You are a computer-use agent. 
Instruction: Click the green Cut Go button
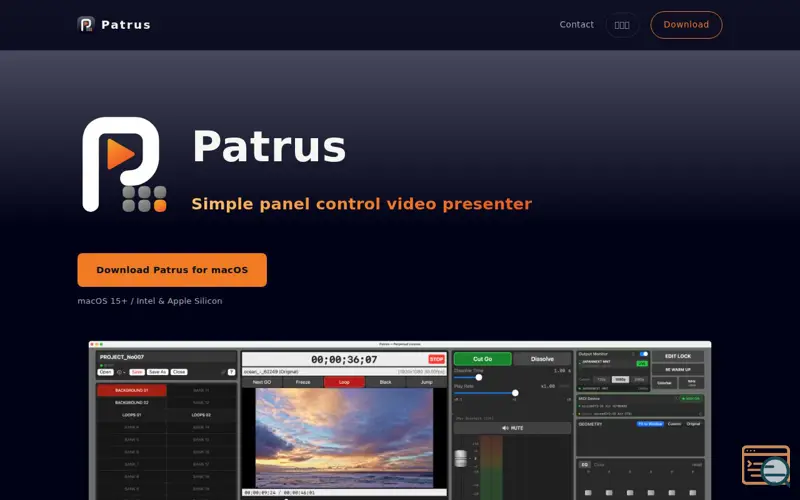point(483,359)
